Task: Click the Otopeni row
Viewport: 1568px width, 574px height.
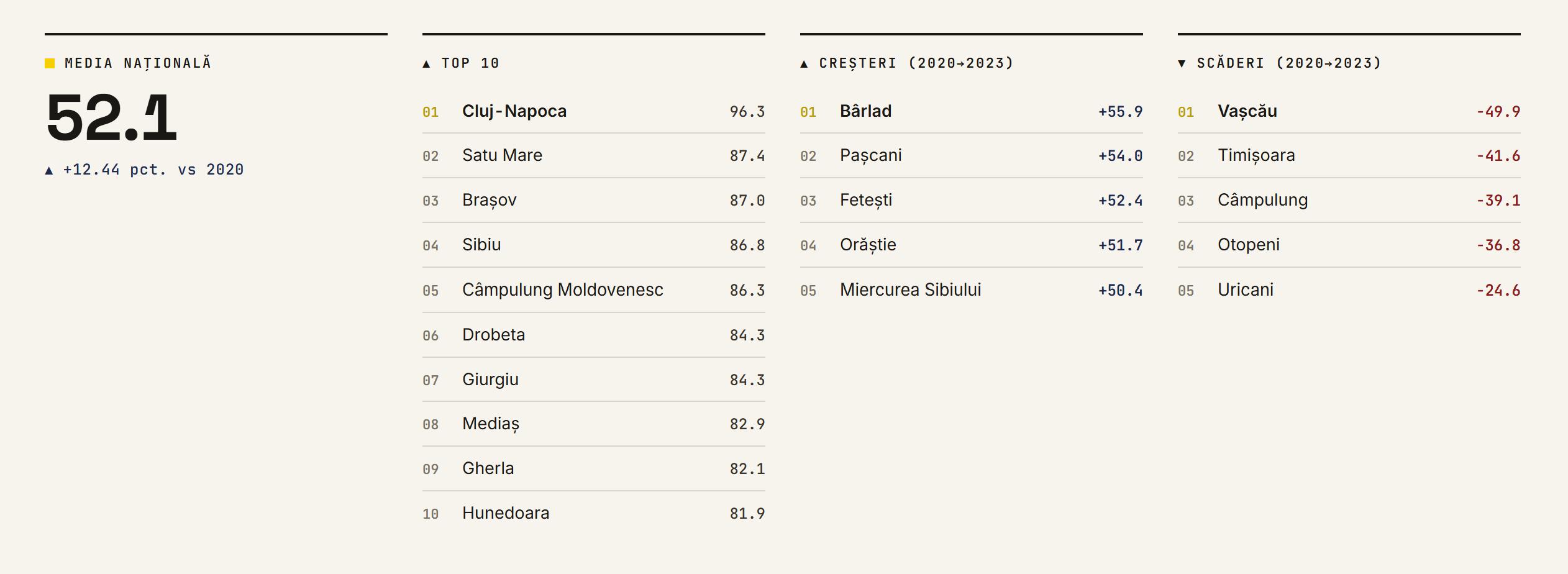Action: (1349, 245)
